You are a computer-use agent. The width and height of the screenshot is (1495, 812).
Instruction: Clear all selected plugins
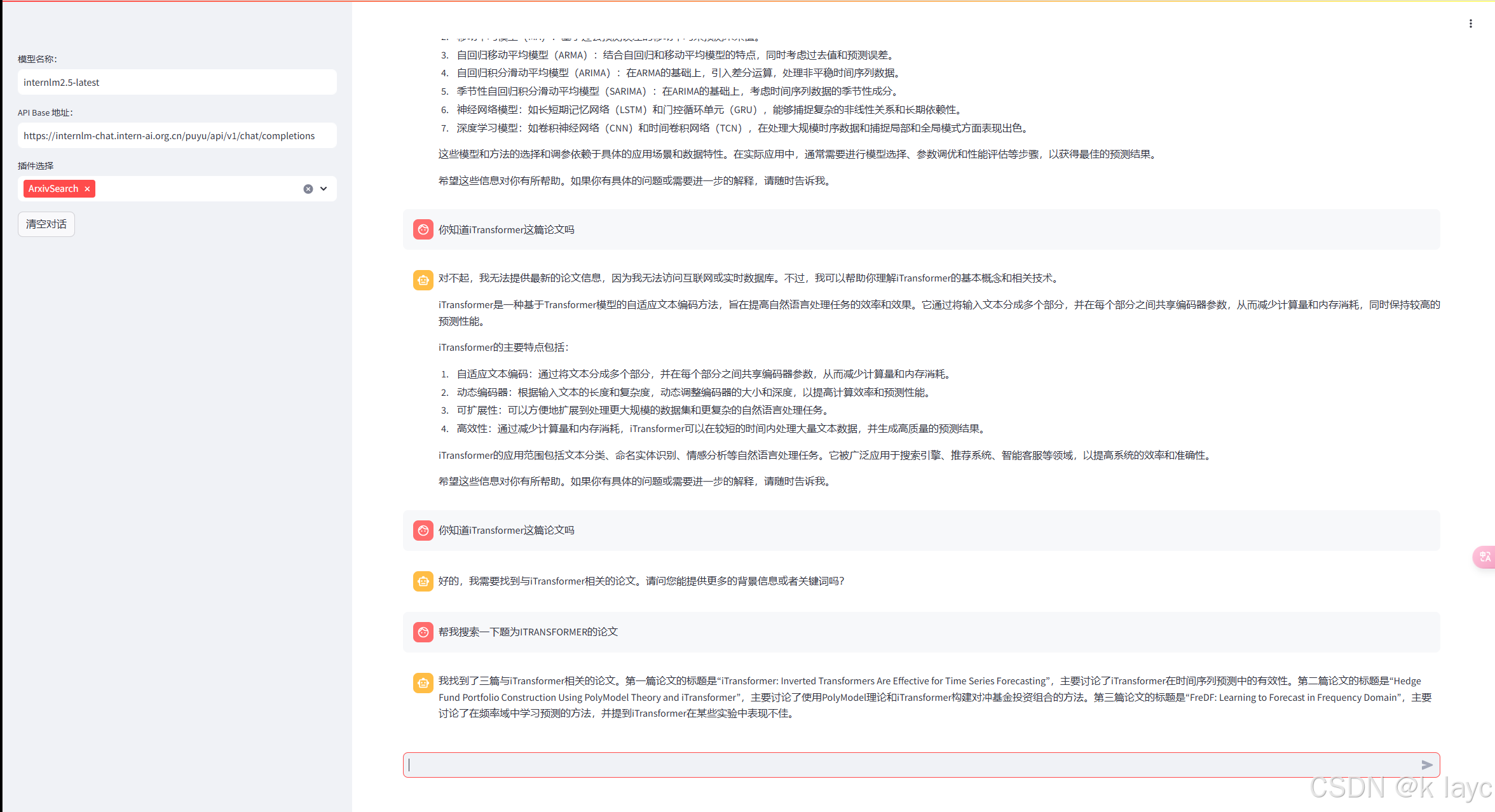point(308,189)
